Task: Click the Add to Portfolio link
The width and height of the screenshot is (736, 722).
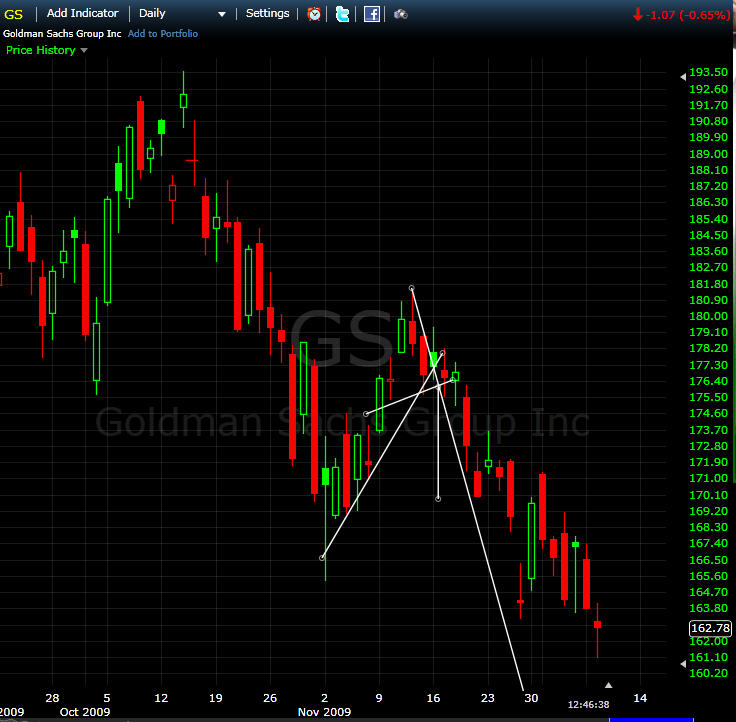Action: click(162, 34)
